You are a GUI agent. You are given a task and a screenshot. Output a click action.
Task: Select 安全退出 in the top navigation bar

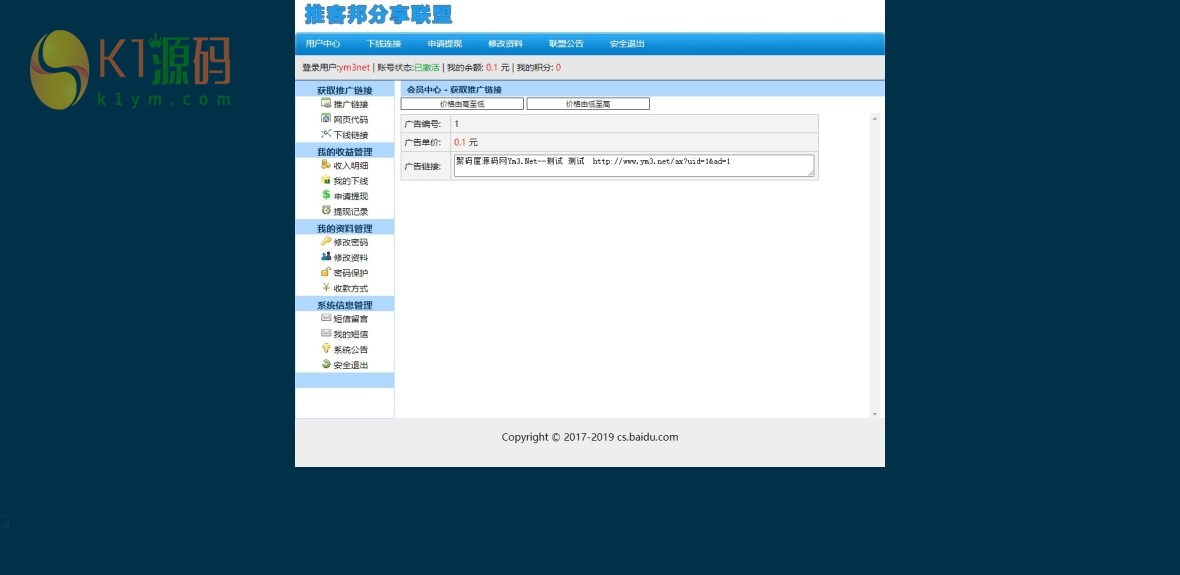point(627,44)
